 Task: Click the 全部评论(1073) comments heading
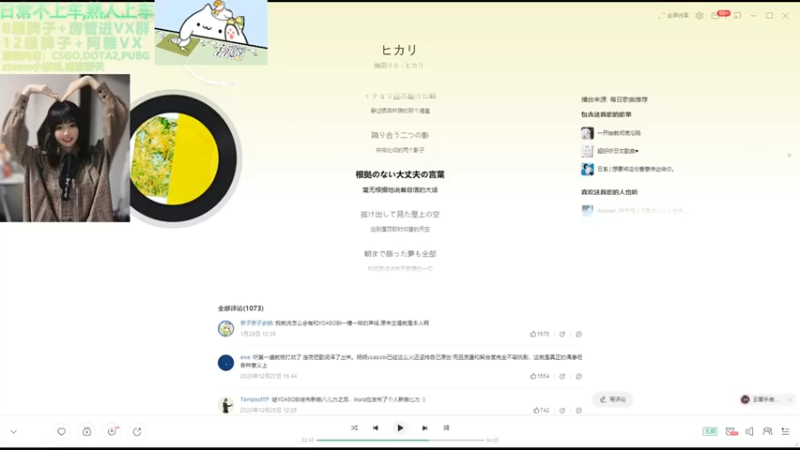[241, 309]
